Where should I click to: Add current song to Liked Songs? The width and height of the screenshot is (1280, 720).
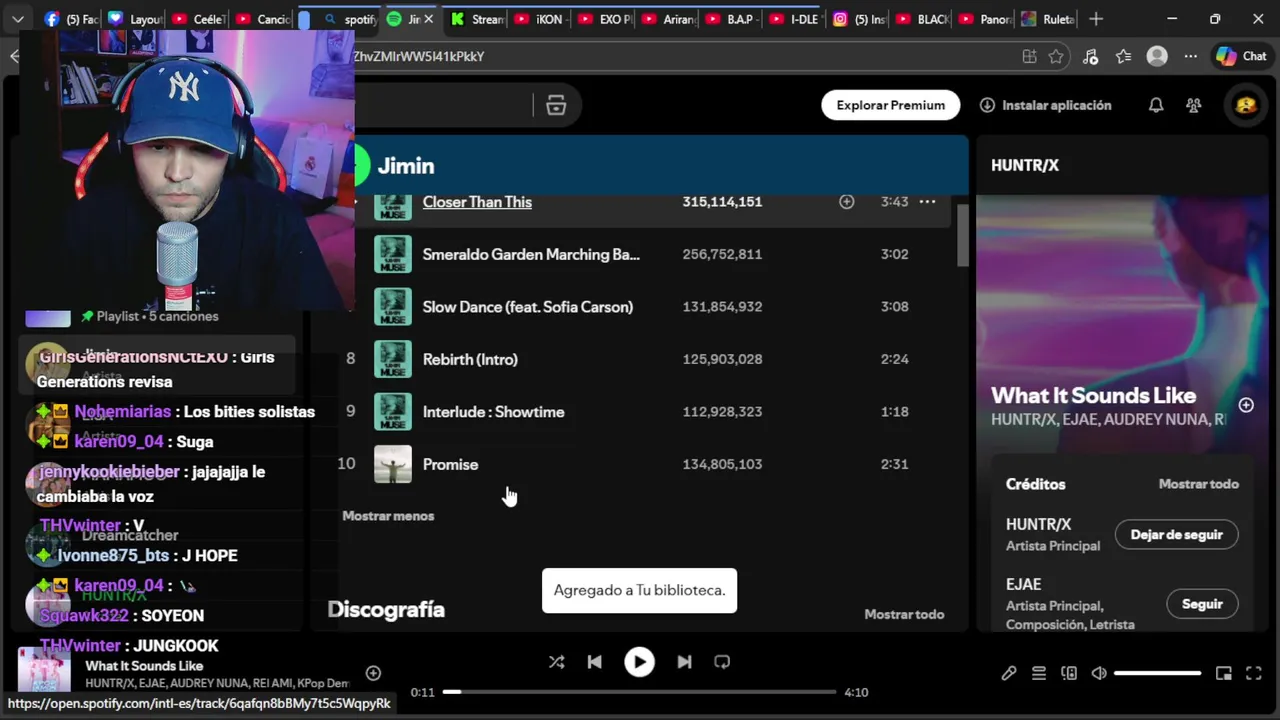(373, 674)
